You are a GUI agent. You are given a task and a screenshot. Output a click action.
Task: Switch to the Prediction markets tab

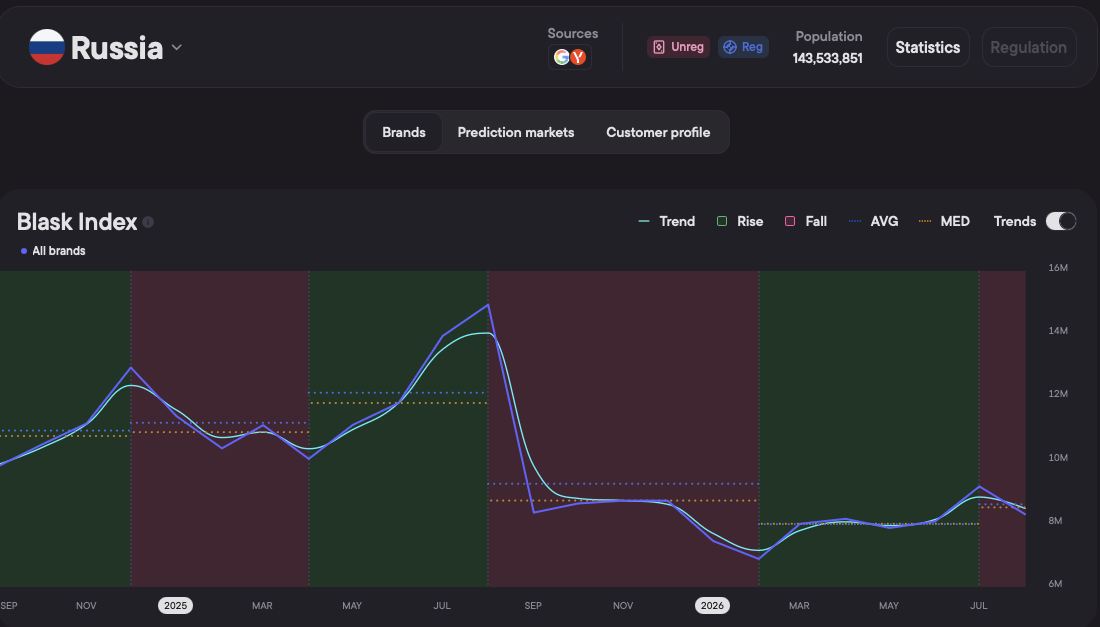click(x=516, y=132)
